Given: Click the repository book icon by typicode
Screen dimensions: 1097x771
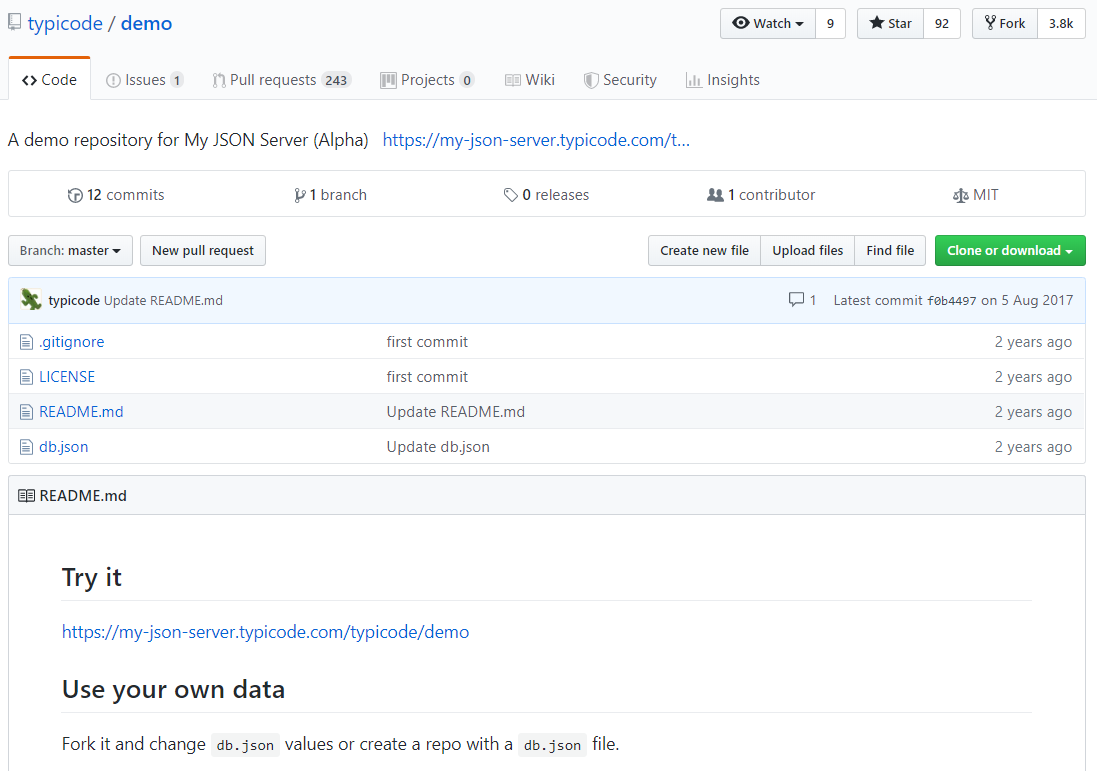Looking at the screenshot, I should click(x=15, y=22).
